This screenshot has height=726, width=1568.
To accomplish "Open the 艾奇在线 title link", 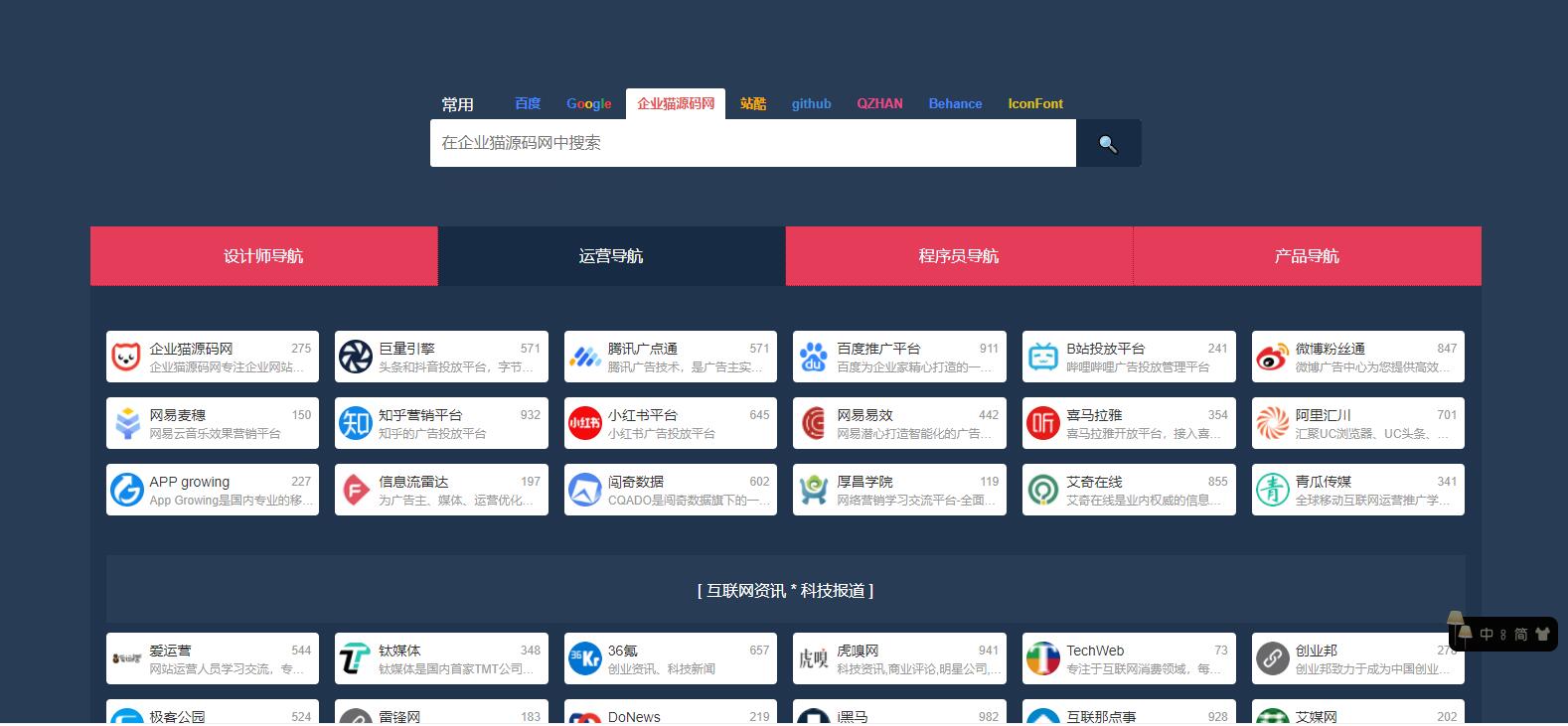I will (x=1094, y=482).
